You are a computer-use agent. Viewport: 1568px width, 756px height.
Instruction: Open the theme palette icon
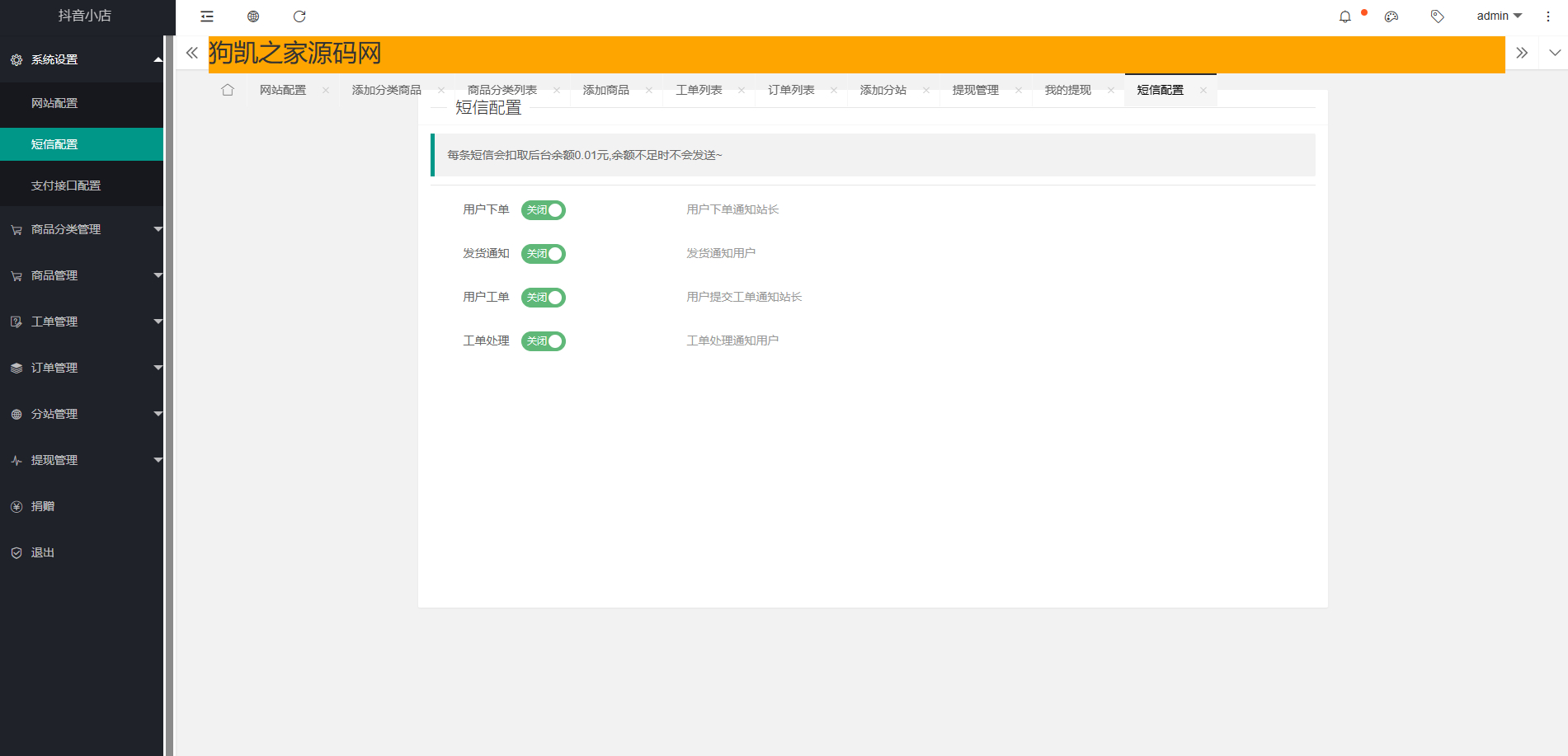click(1391, 16)
